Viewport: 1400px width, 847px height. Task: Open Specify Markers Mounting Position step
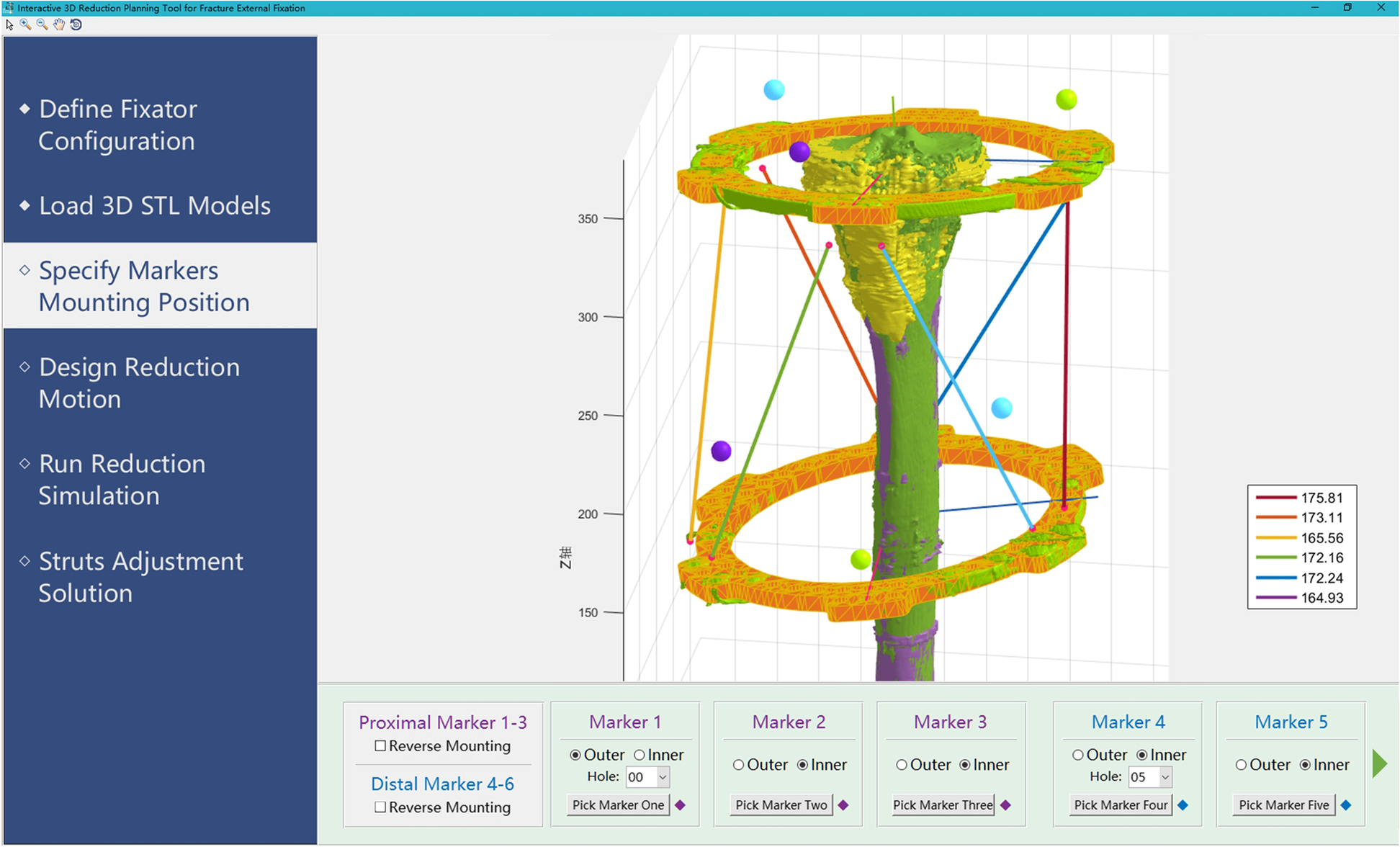(x=160, y=286)
